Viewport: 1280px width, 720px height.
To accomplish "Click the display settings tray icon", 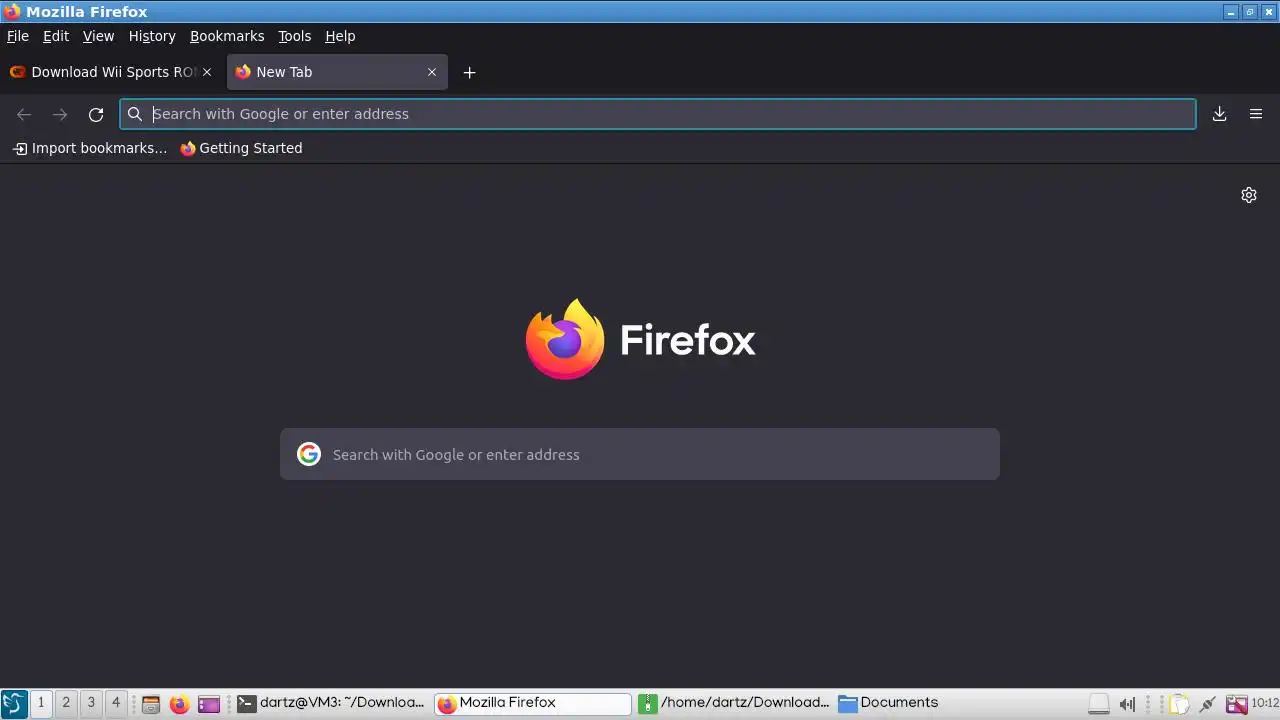I will pyautogui.click(x=1237, y=704).
